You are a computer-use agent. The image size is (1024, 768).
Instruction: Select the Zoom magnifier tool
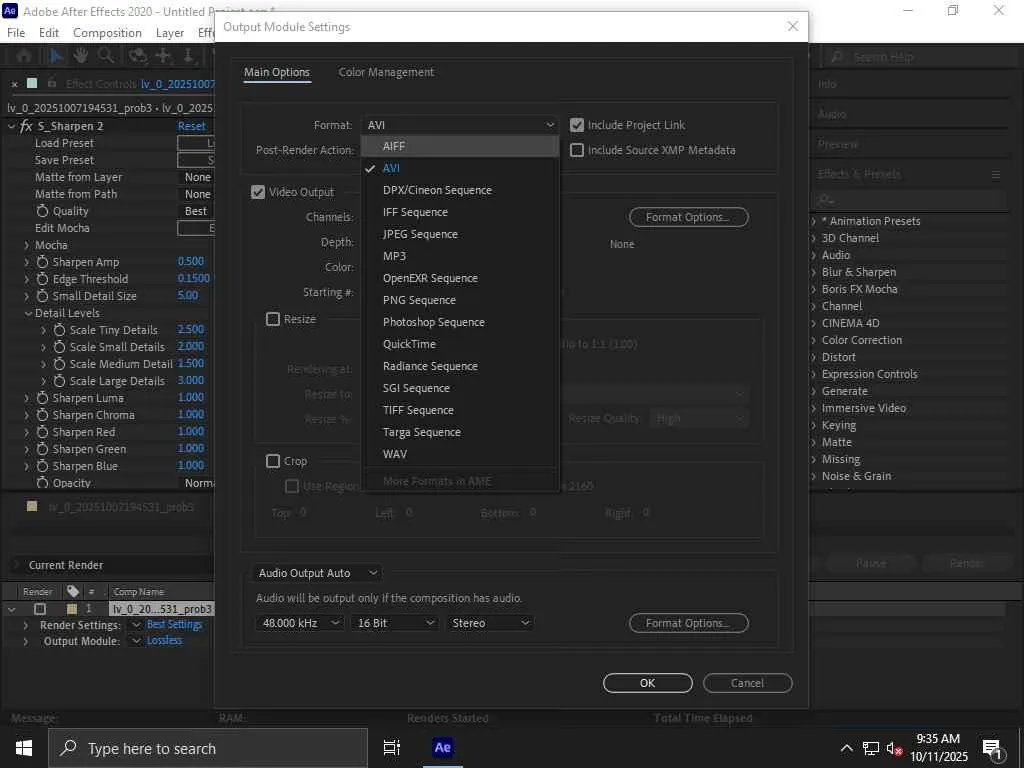click(106, 56)
